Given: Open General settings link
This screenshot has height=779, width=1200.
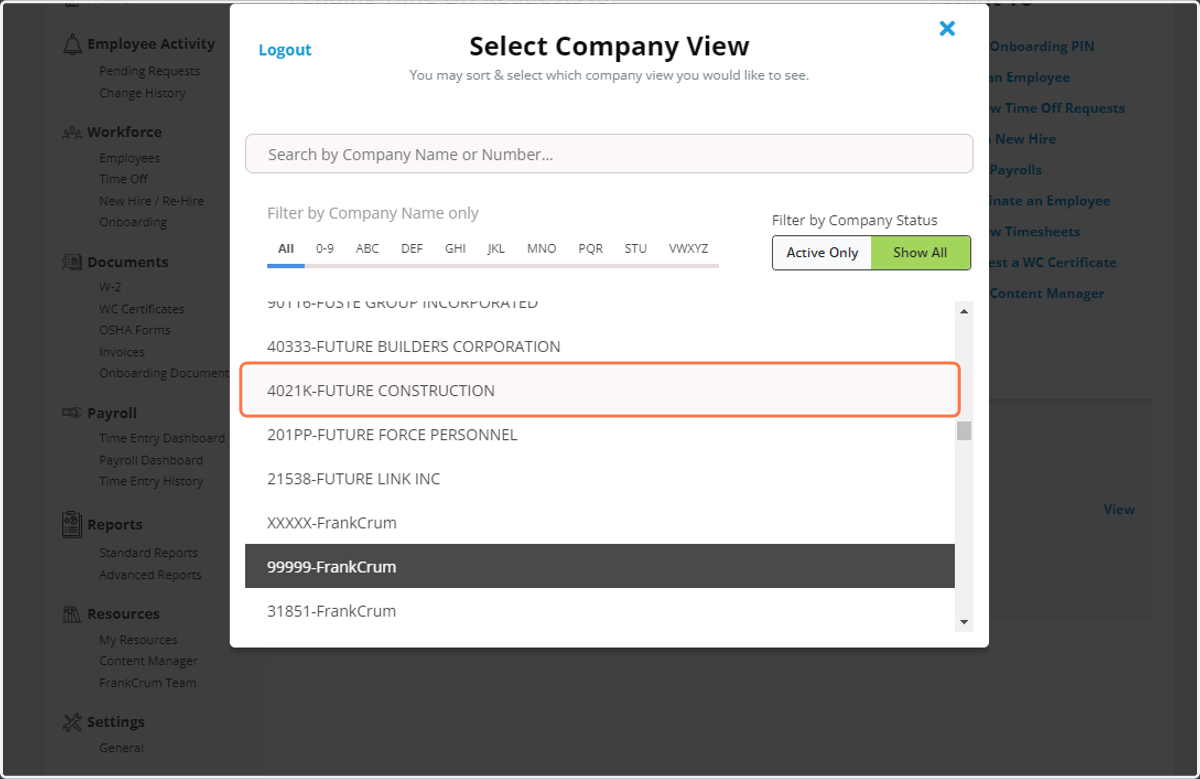Looking at the screenshot, I should 121,748.
